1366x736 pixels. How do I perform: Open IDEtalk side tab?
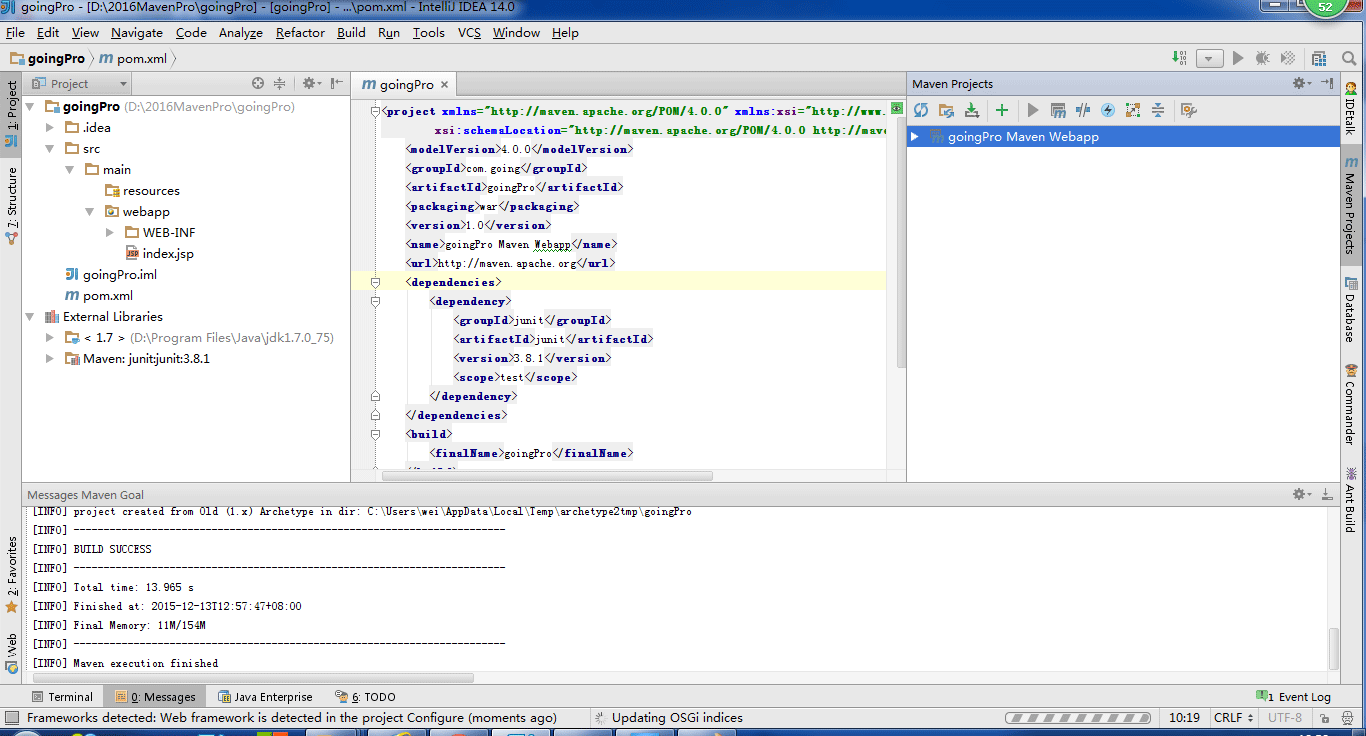point(1350,110)
